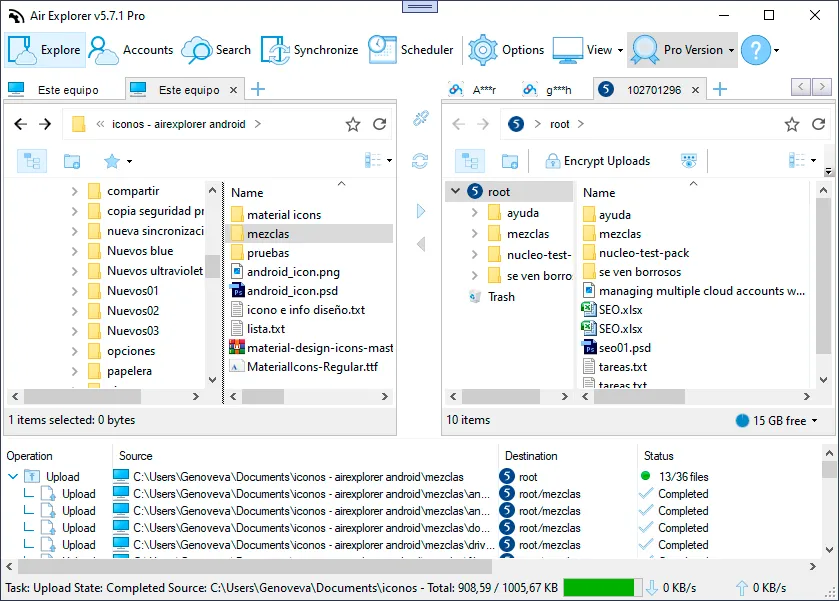Collapse the root node in right tree
The width and height of the screenshot is (839, 601).
(x=455, y=191)
